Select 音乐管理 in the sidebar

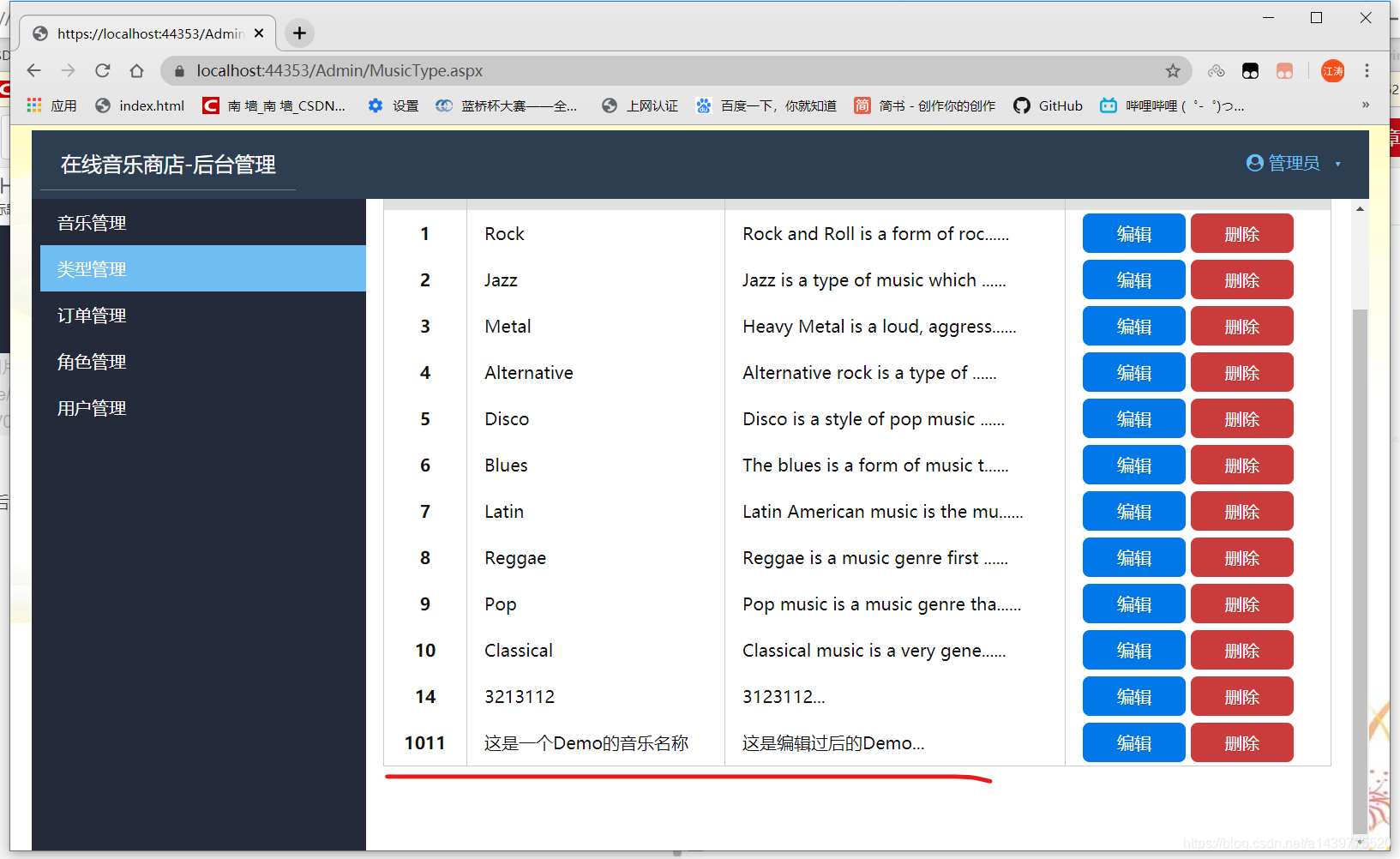click(x=203, y=223)
